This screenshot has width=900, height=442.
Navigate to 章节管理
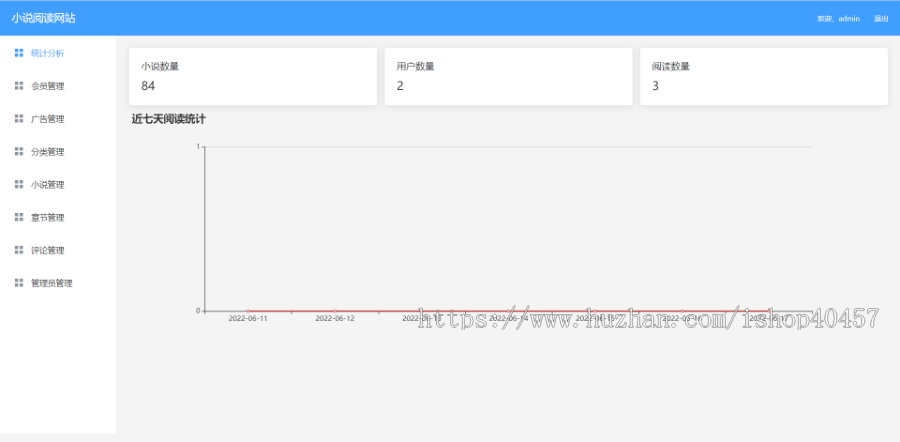[58, 217]
